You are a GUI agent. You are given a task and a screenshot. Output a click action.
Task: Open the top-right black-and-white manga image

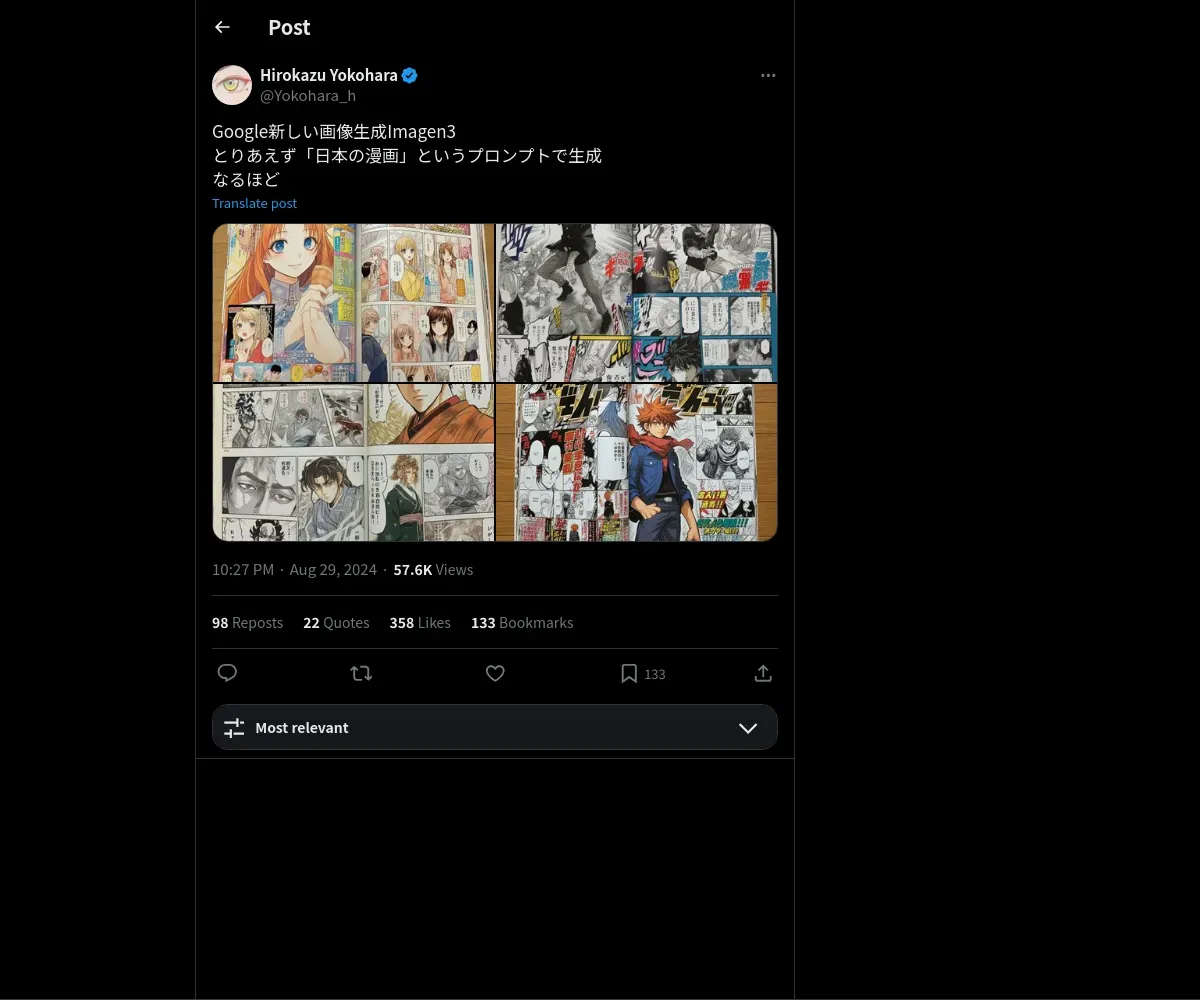(637, 302)
